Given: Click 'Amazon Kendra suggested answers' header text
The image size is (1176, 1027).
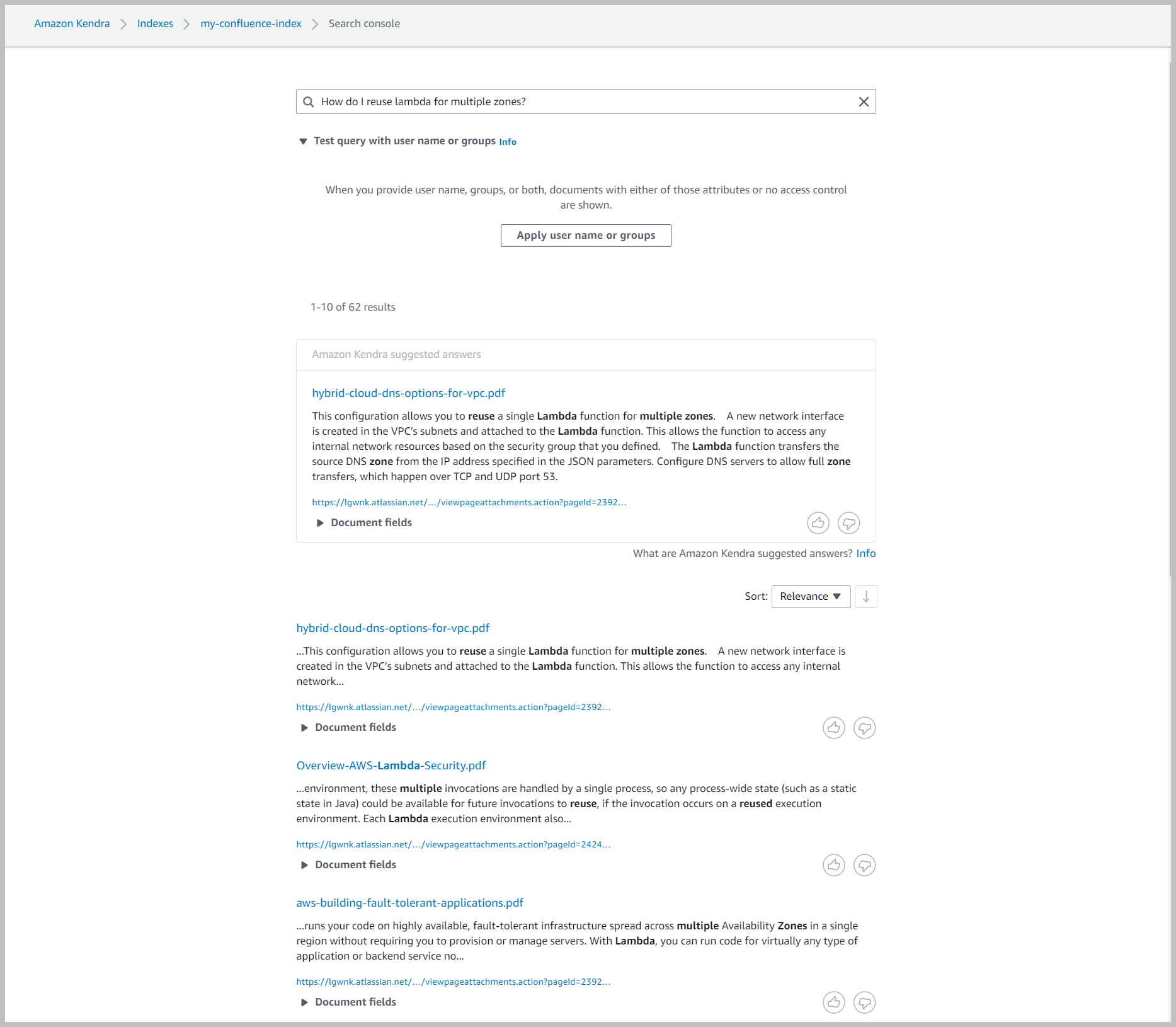Looking at the screenshot, I should 396,355.
